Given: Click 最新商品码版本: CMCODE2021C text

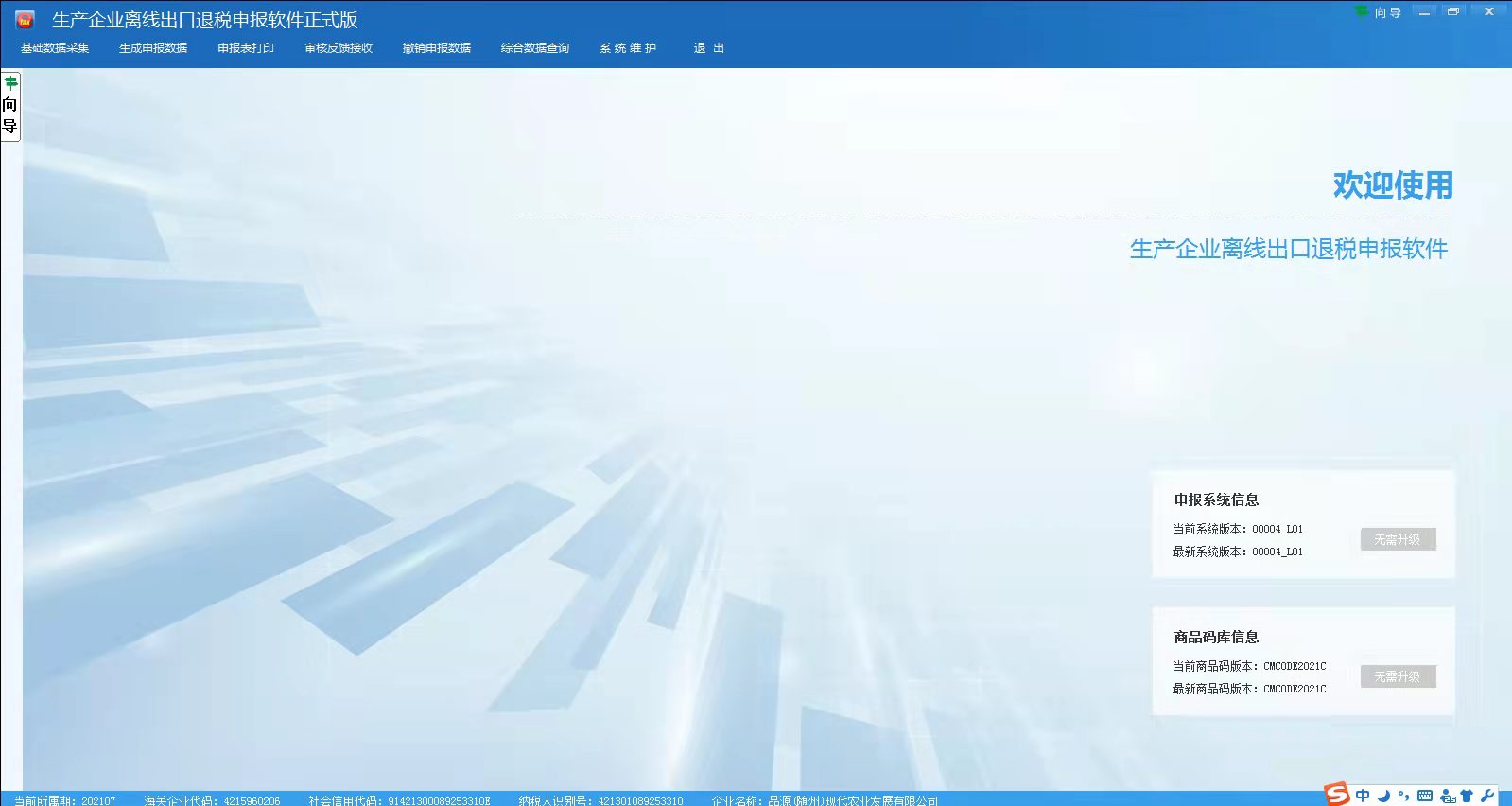Looking at the screenshot, I should (1249, 689).
